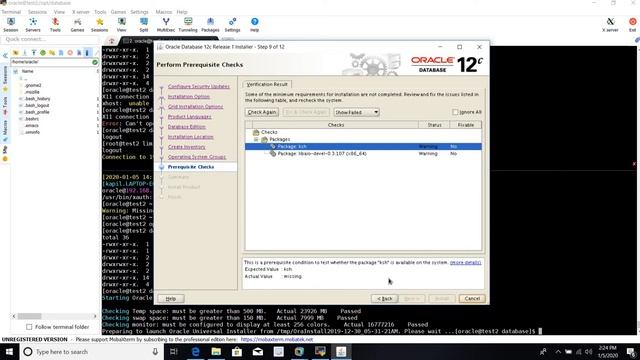Click the Help button in the installer
Screen dimensions: 640x360
pos(171,299)
